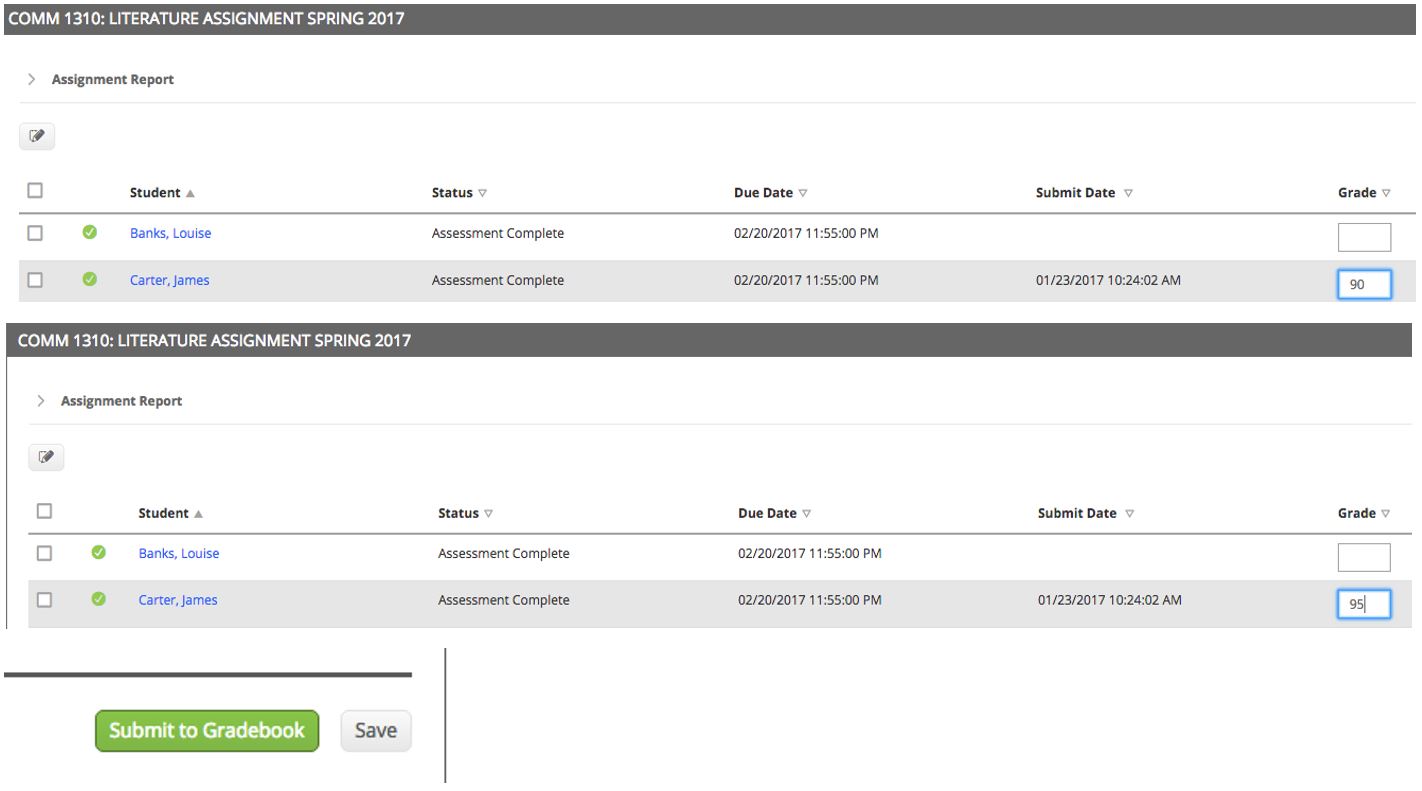Click the green check icon for Carter, James in the lower table
The width and height of the screenshot is (1422, 791).
click(98, 600)
